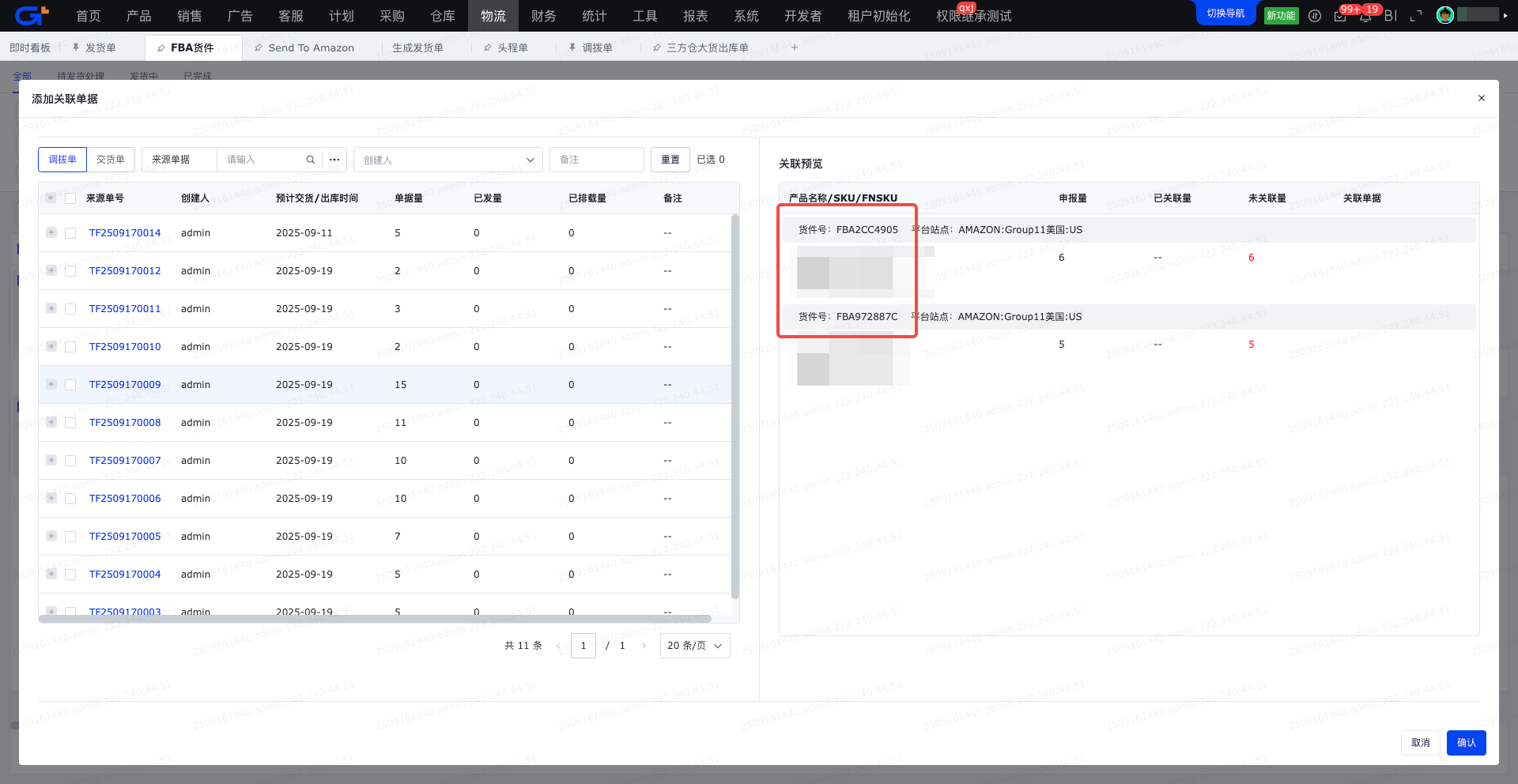Click the vertical scrollbar of the order table

pos(735,407)
